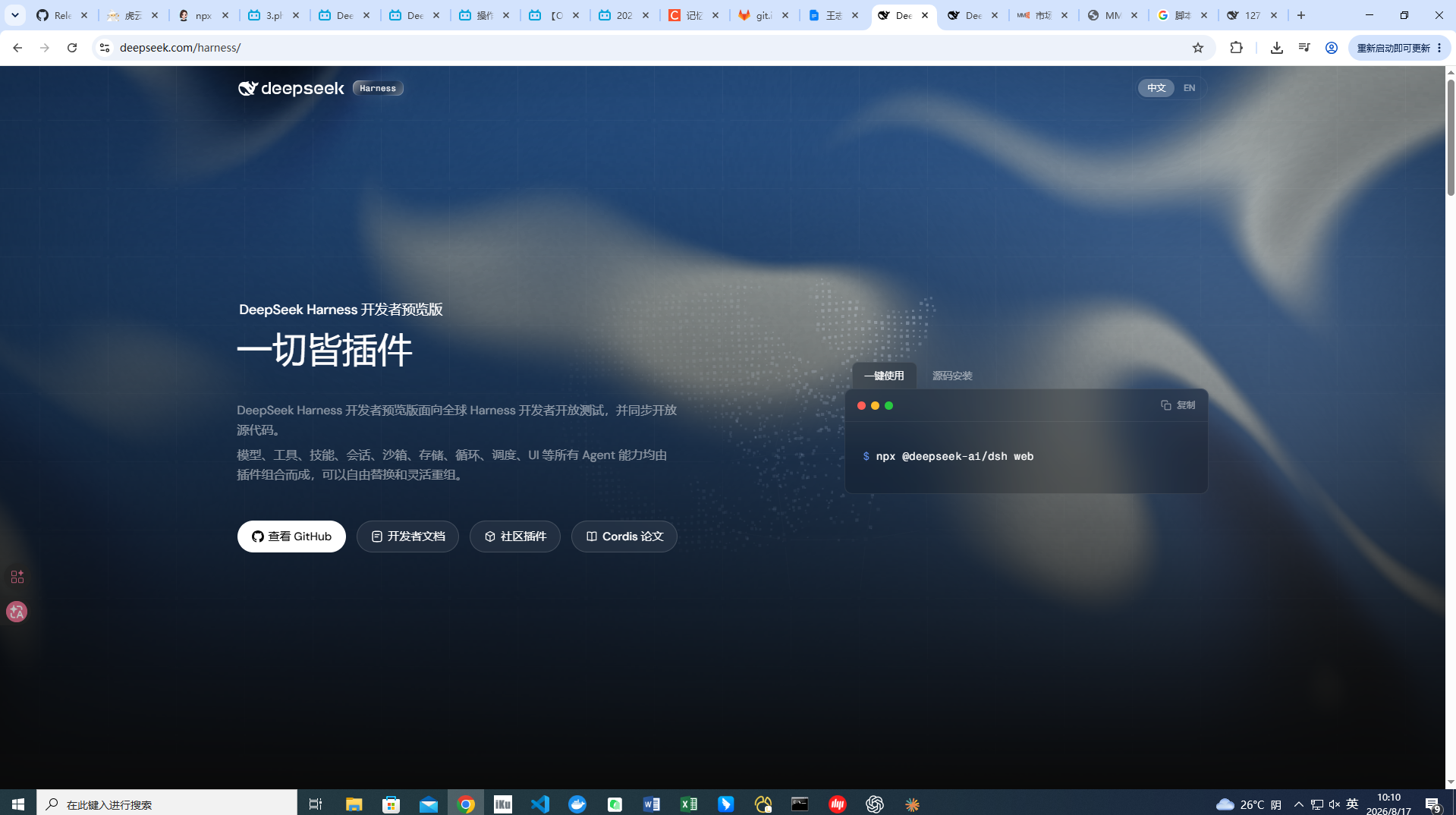1456x815 pixels.
Task: Click 重新启动即可更新 update button
Action: (1399, 48)
